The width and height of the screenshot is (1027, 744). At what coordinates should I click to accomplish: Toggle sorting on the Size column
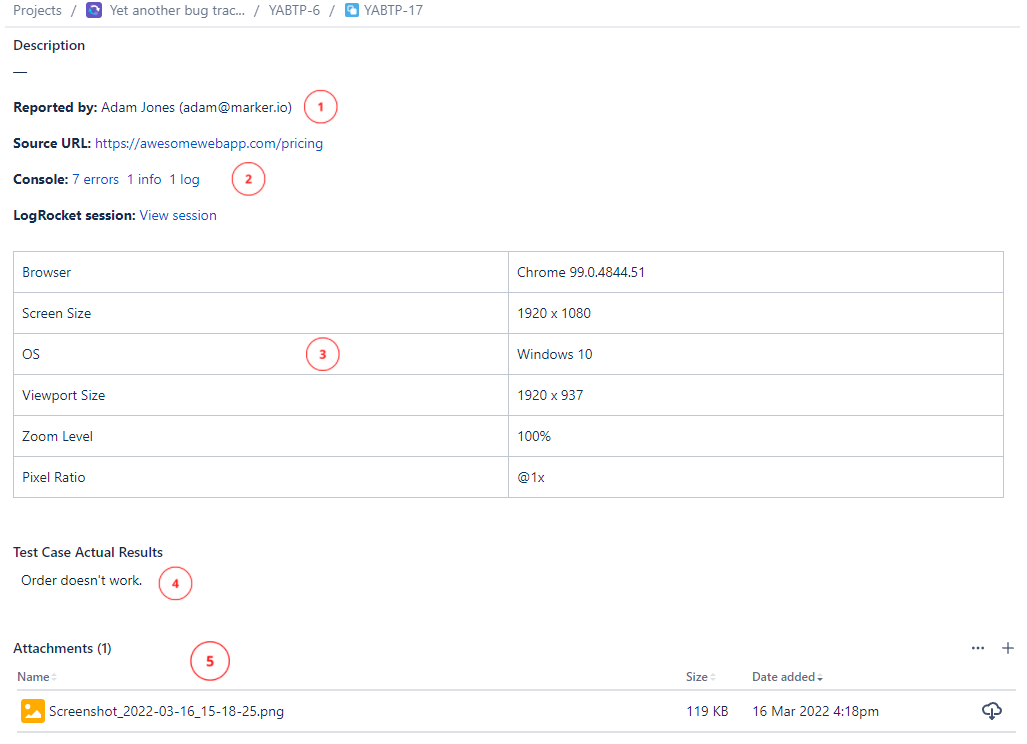[700, 677]
